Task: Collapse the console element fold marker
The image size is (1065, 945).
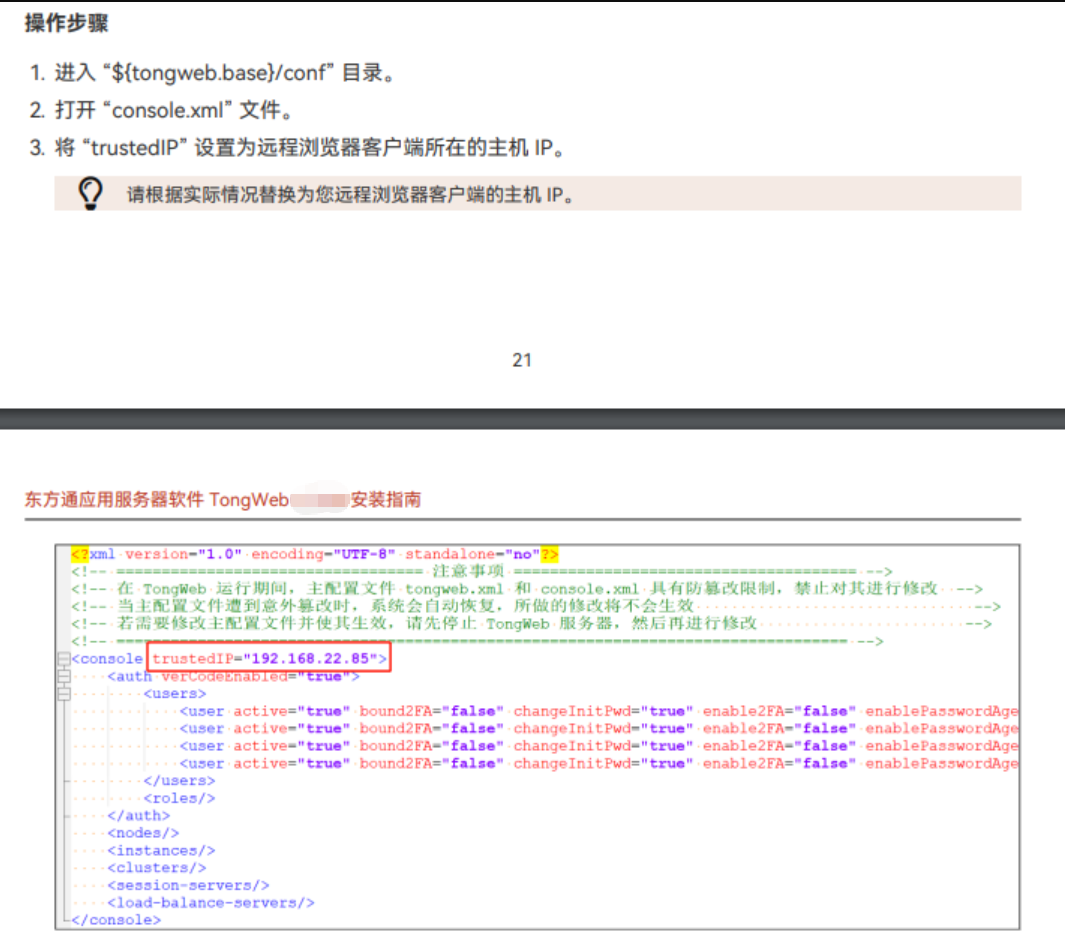Action: point(64,658)
